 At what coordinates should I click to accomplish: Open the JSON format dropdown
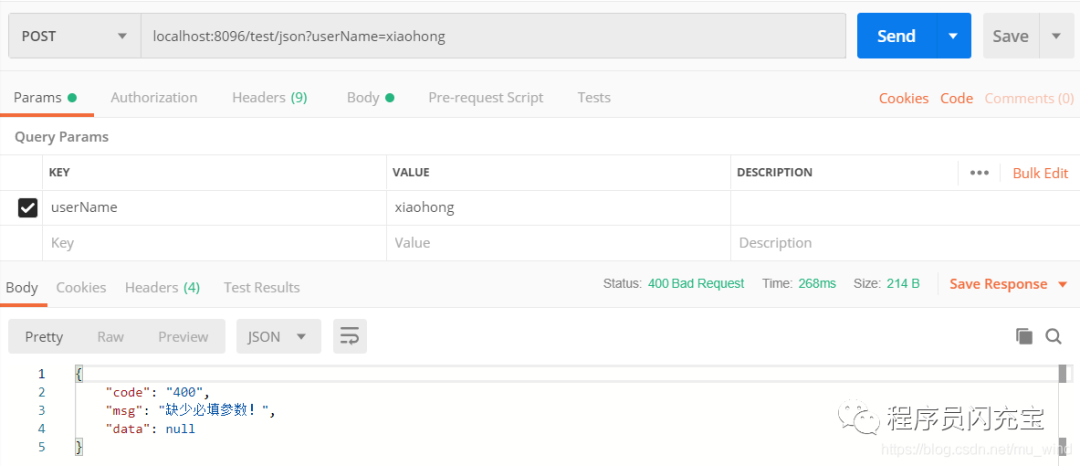(278, 337)
